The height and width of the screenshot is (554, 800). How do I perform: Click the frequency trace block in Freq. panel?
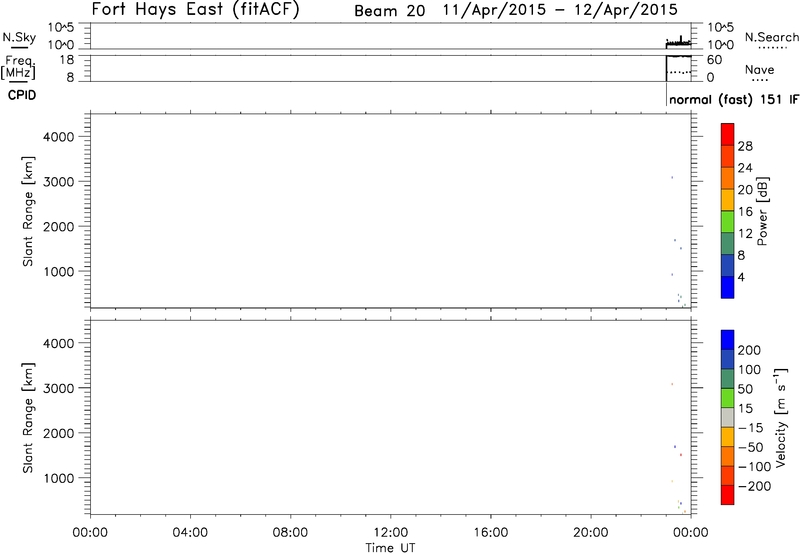679,68
